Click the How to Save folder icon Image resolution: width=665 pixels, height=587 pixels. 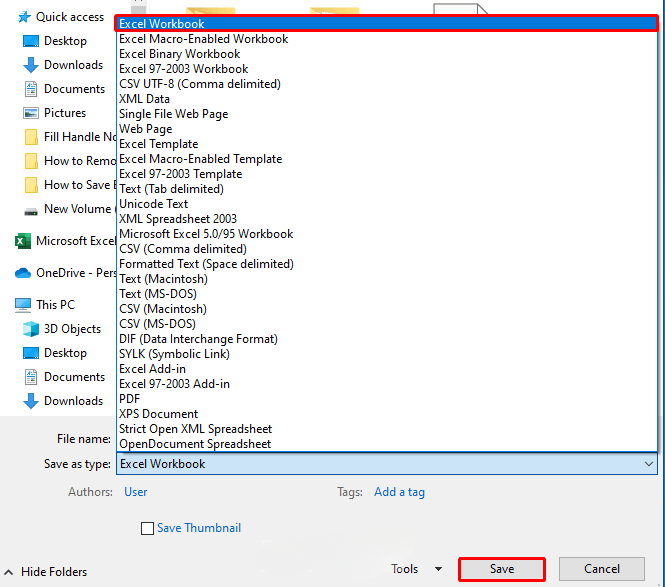(x=31, y=185)
